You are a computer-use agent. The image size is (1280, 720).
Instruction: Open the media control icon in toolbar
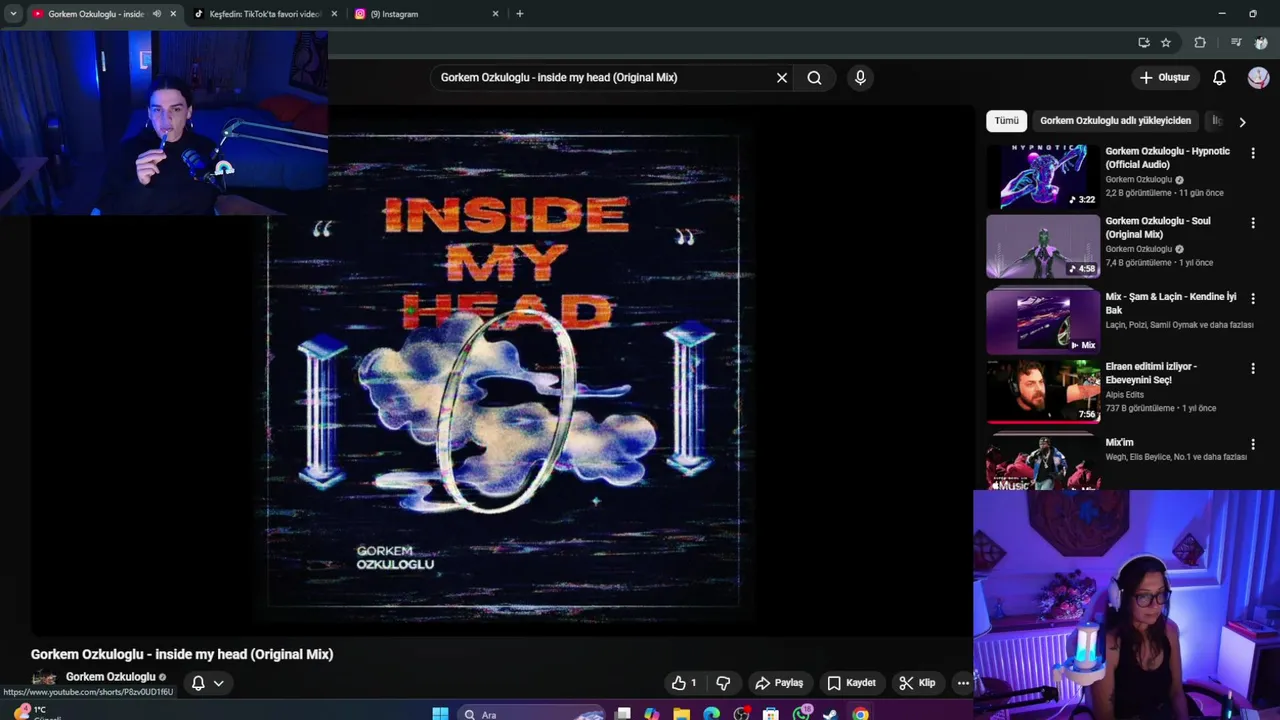point(1236,43)
